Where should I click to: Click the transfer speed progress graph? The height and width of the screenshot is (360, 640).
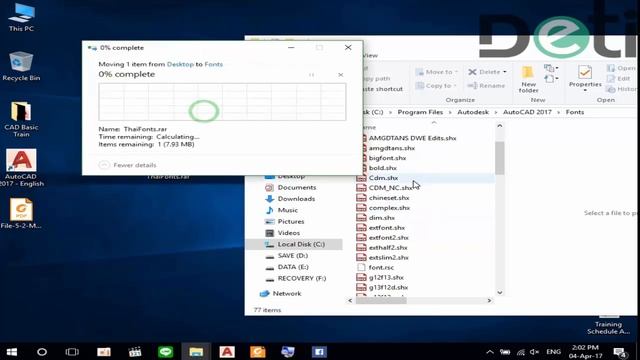(222, 102)
